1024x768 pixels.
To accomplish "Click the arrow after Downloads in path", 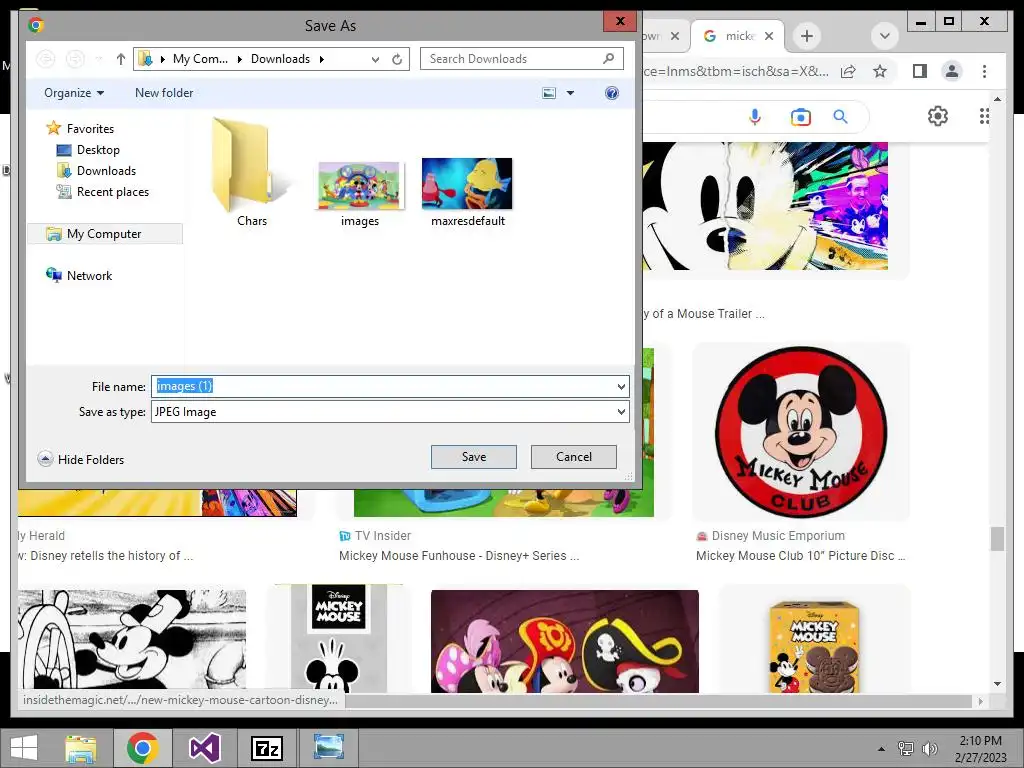I will click(x=322, y=59).
